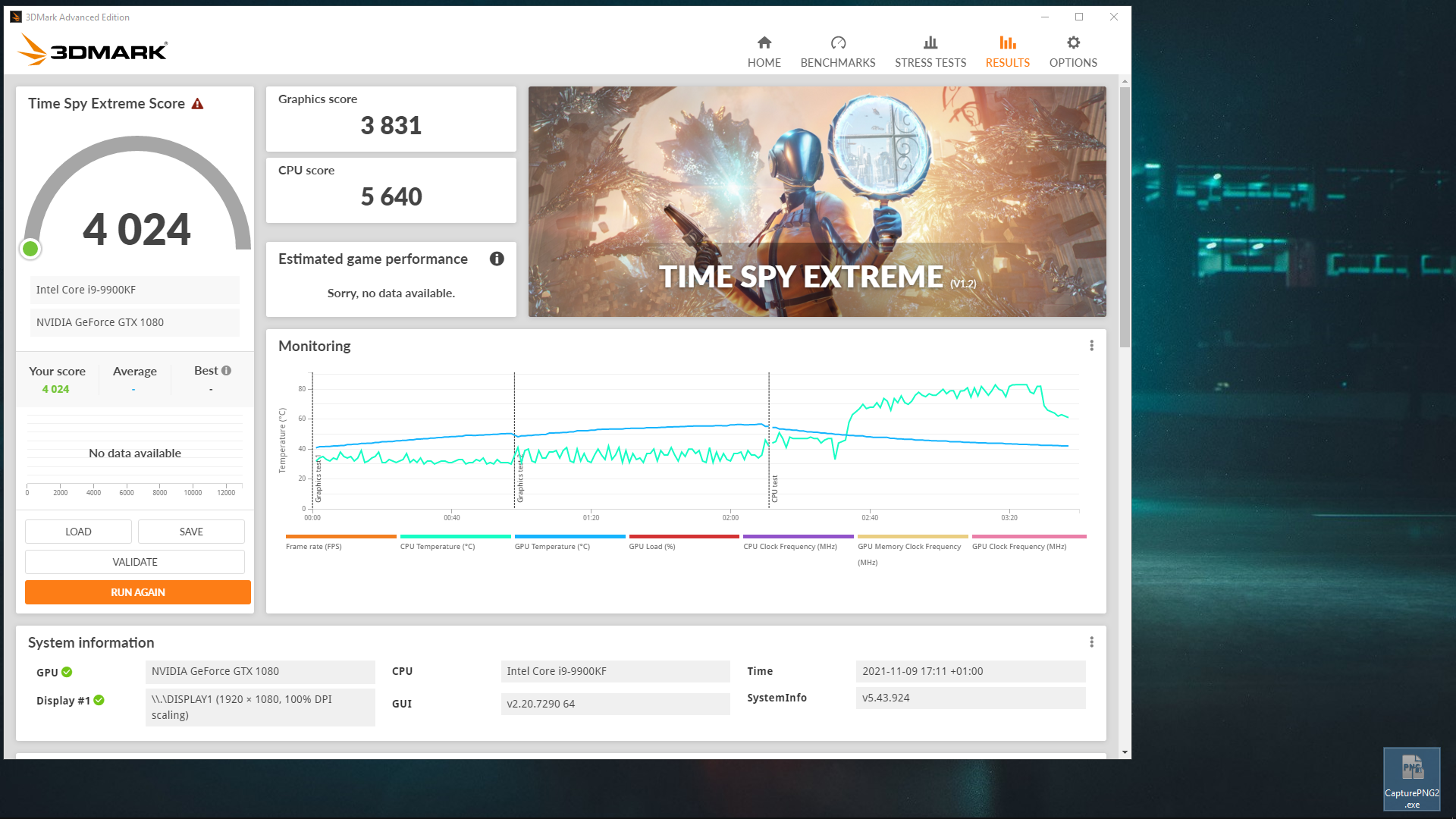Maximize the 3DMark window
This screenshot has height=819, width=1456.
[x=1079, y=17]
